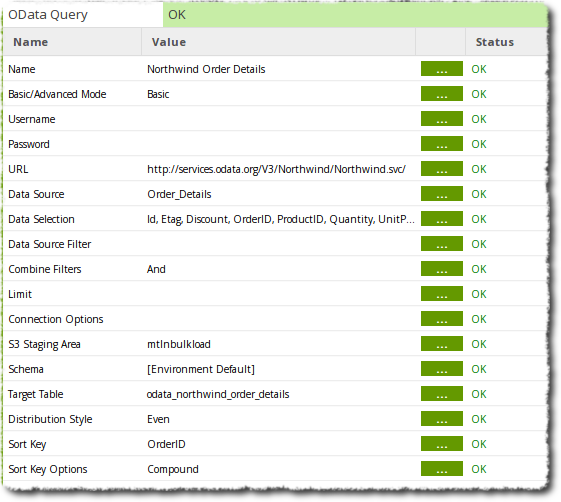
Task: Open Schema property editor button
Action: pyautogui.click(x=442, y=369)
